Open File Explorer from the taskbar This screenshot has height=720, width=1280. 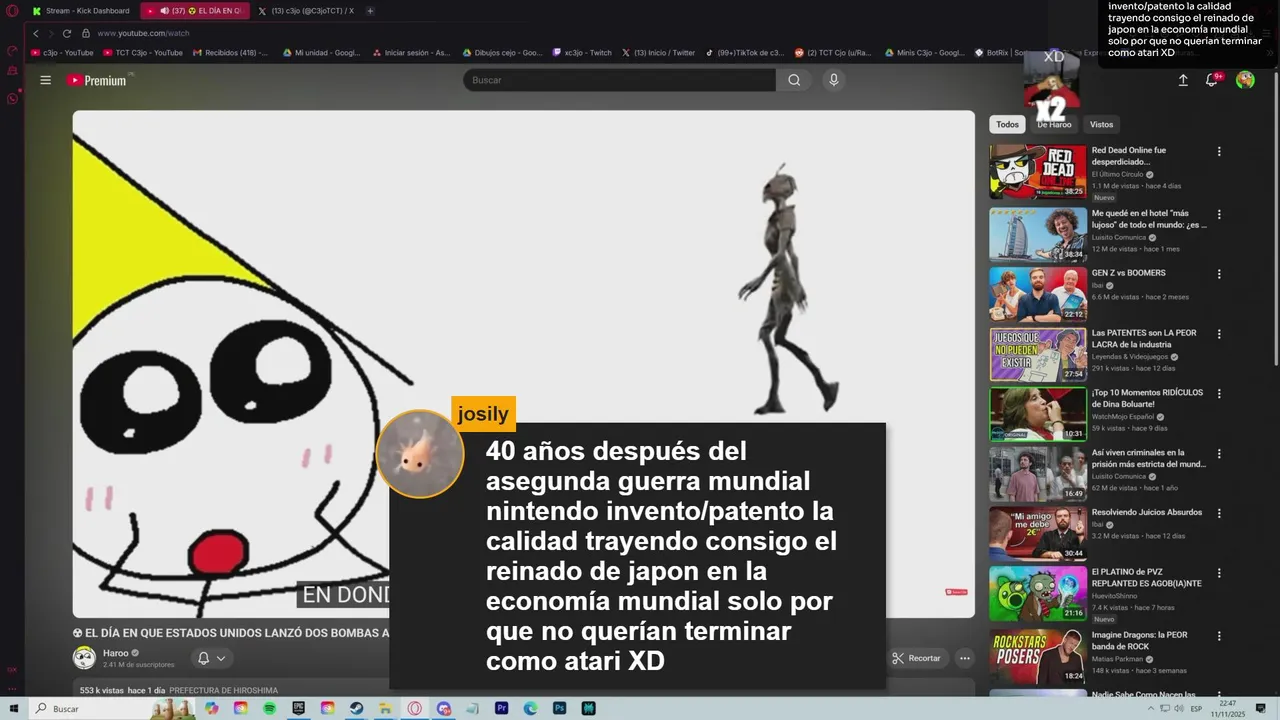click(x=385, y=709)
